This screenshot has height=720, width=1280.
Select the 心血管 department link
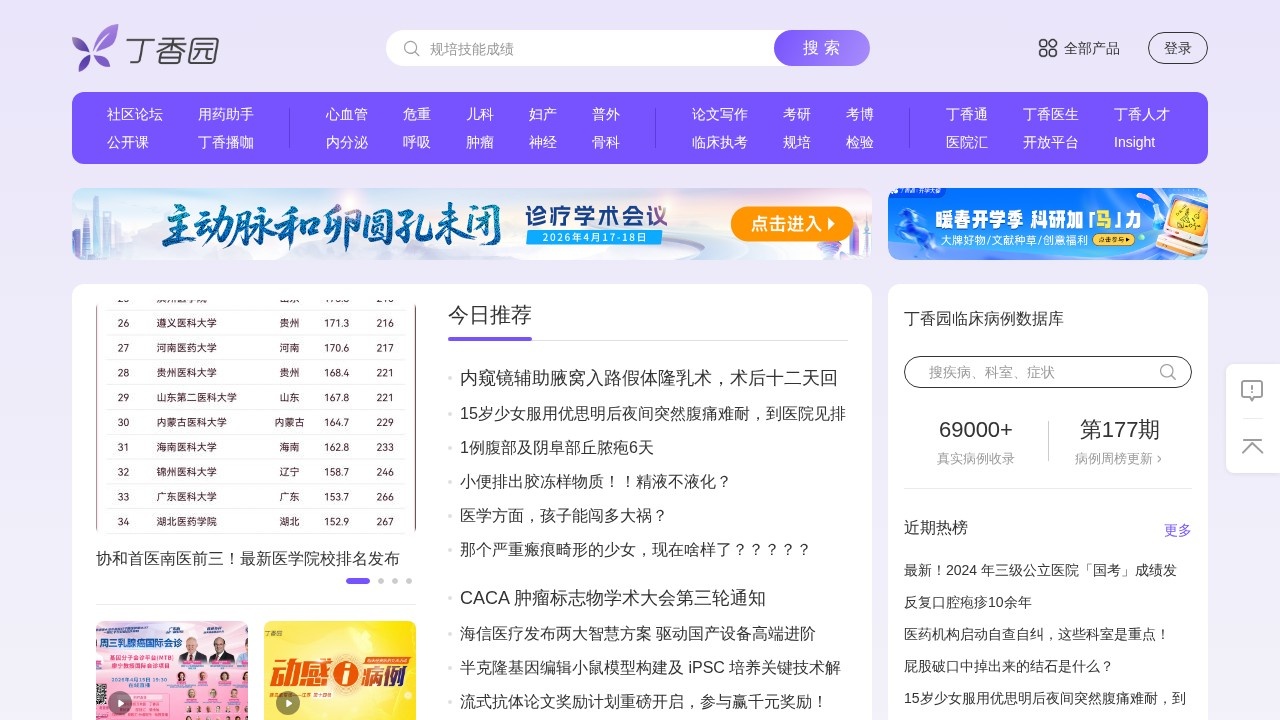point(347,114)
